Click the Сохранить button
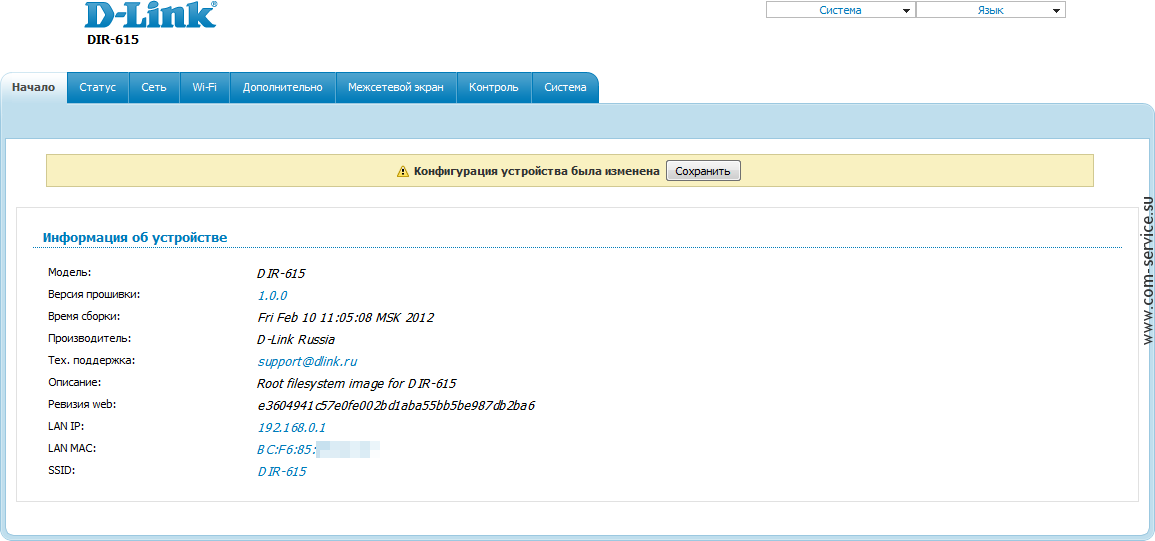The width and height of the screenshot is (1155, 541). coord(703,171)
